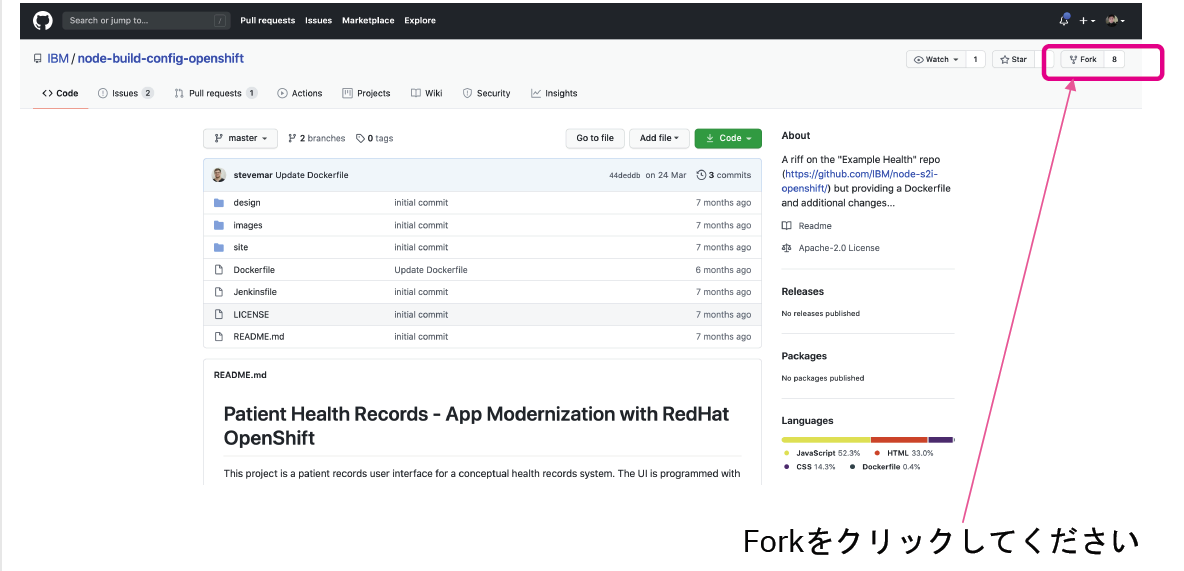Viewport: 1184px width, 571px height.
Task: Fork the repository
Action: pyautogui.click(x=1082, y=59)
